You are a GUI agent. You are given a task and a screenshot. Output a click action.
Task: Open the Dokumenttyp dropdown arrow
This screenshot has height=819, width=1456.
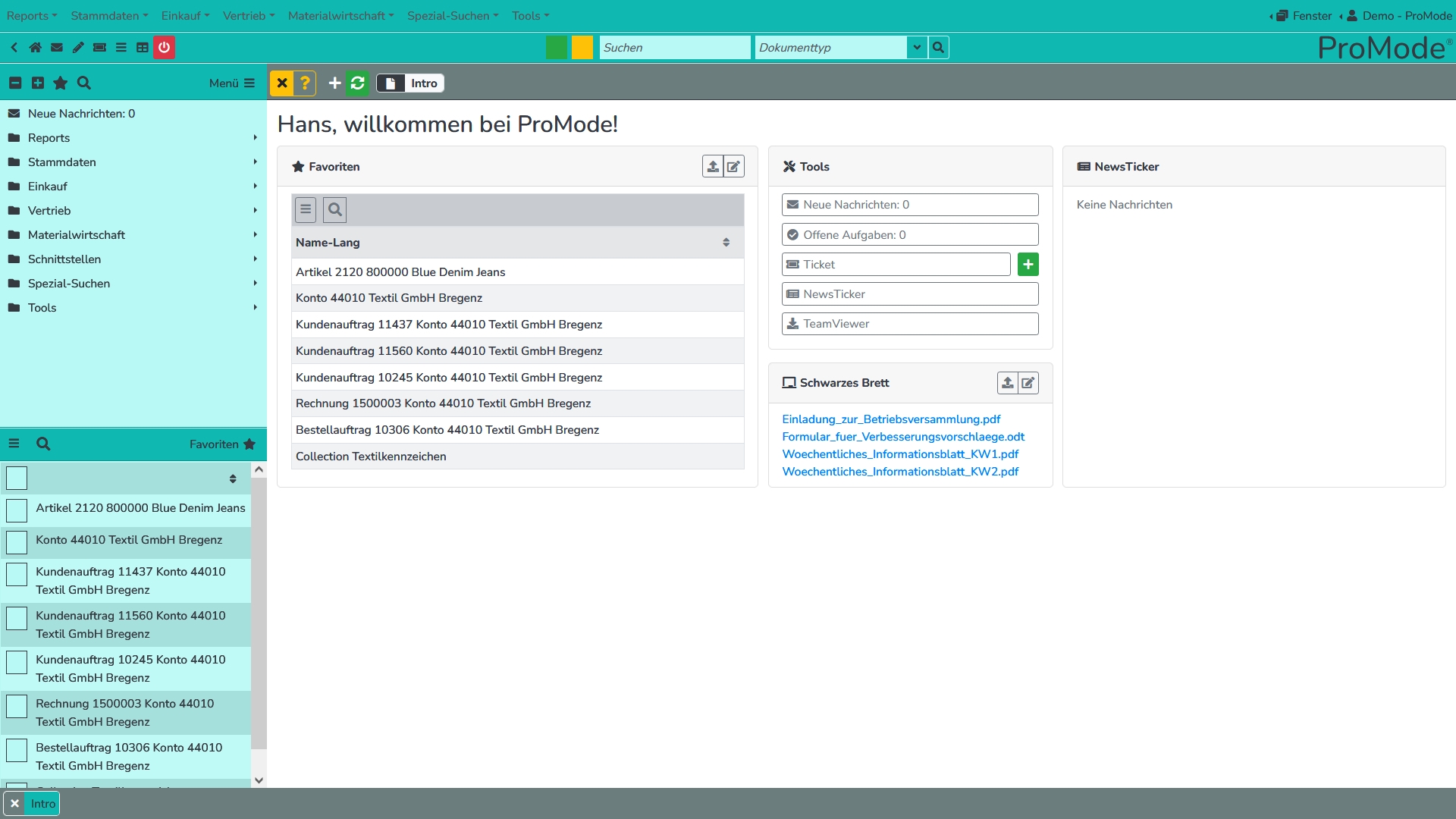tap(917, 47)
